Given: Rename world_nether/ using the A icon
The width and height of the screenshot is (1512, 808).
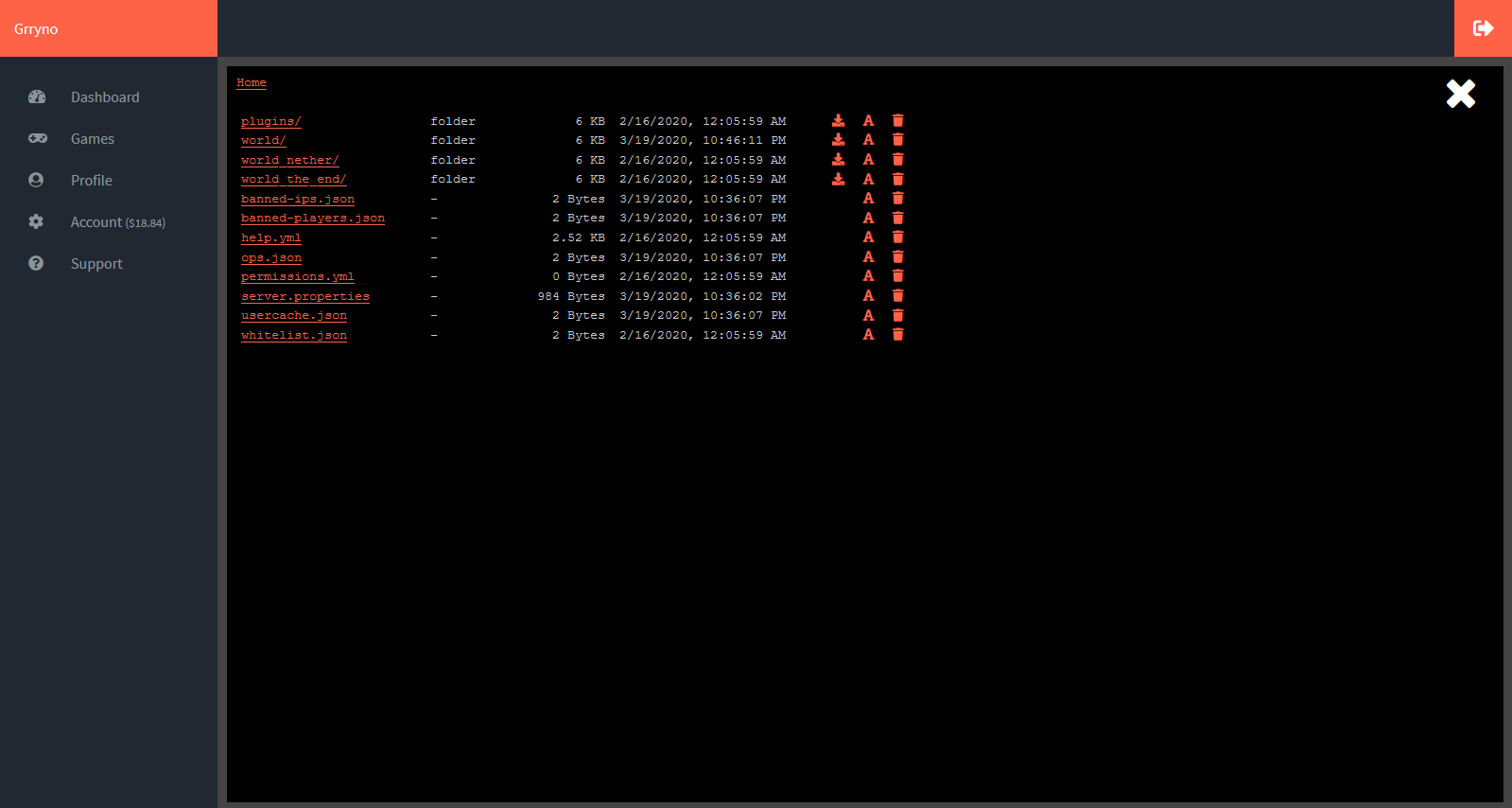Looking at the screenshot, I should [868, 160].
